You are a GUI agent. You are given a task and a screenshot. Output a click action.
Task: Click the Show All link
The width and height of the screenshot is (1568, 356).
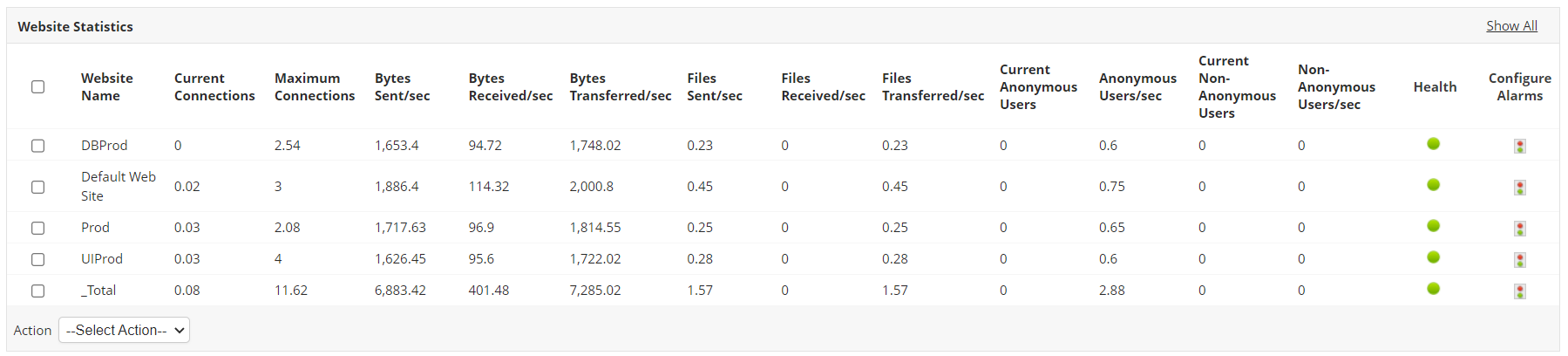(1511, 26)
